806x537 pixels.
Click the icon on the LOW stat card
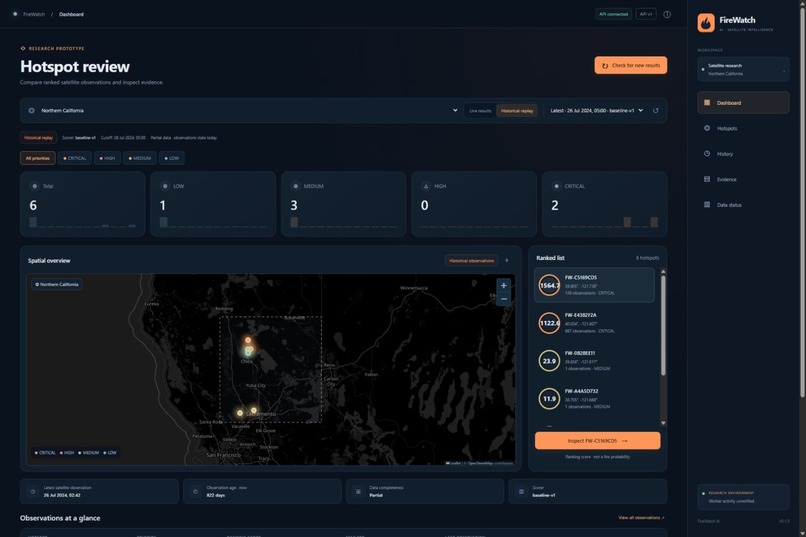coord(164,186)
